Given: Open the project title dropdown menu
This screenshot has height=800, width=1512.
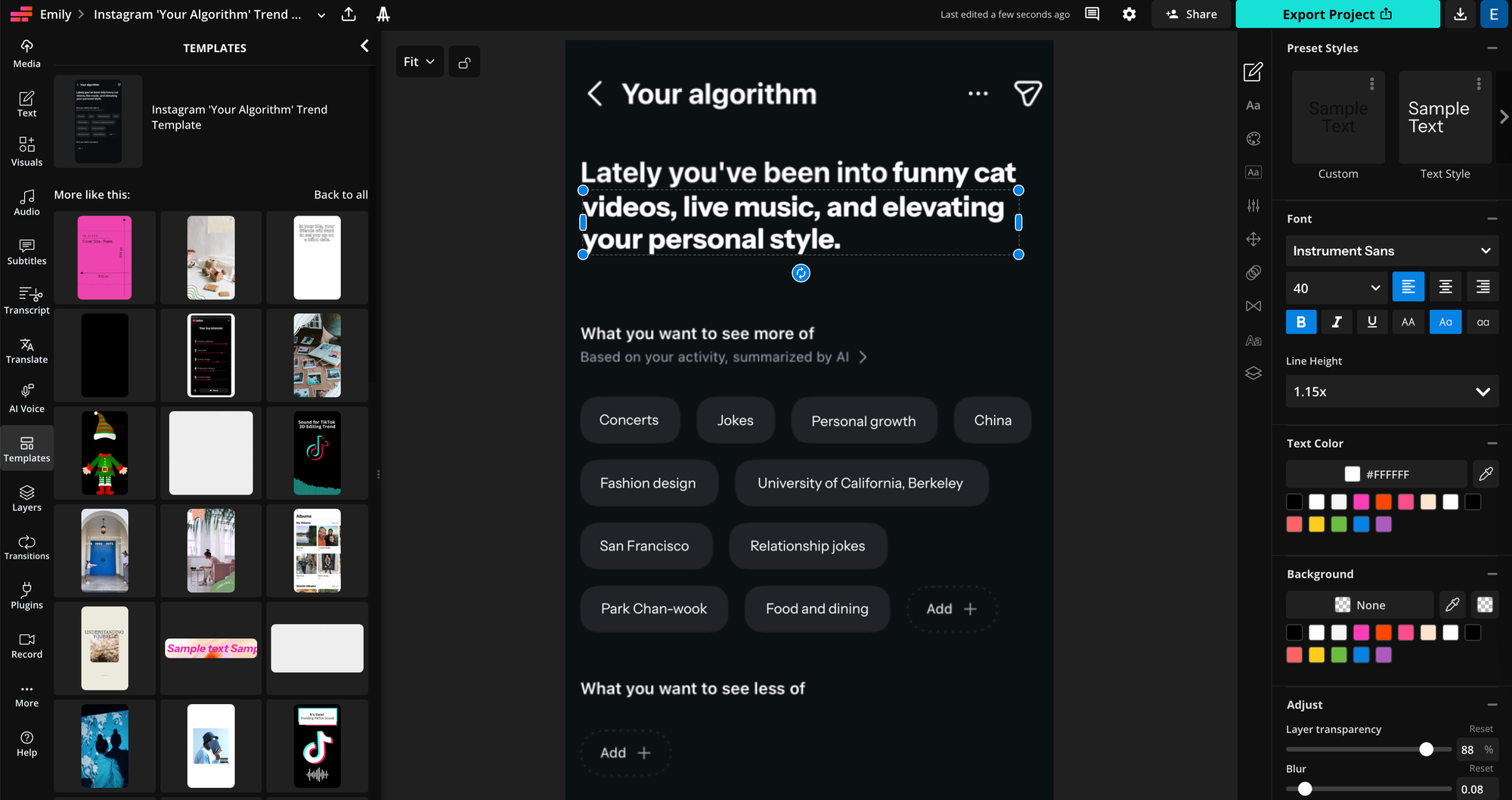Looking at the screenshot, I should pyautogui.click(x=321, y=14).
